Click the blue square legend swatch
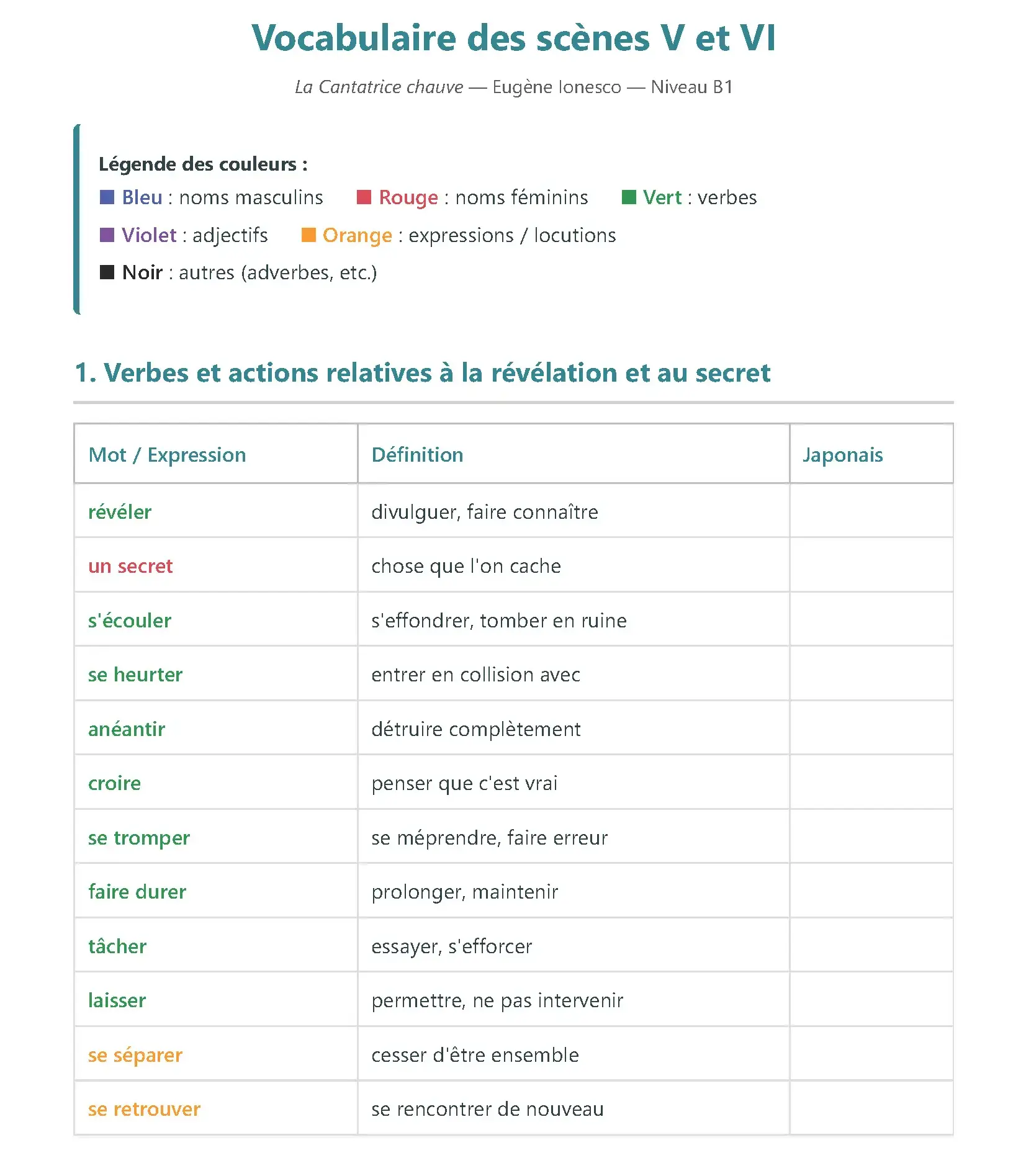This screenshot has width=1026, height=1176. (x=107, y=197)
